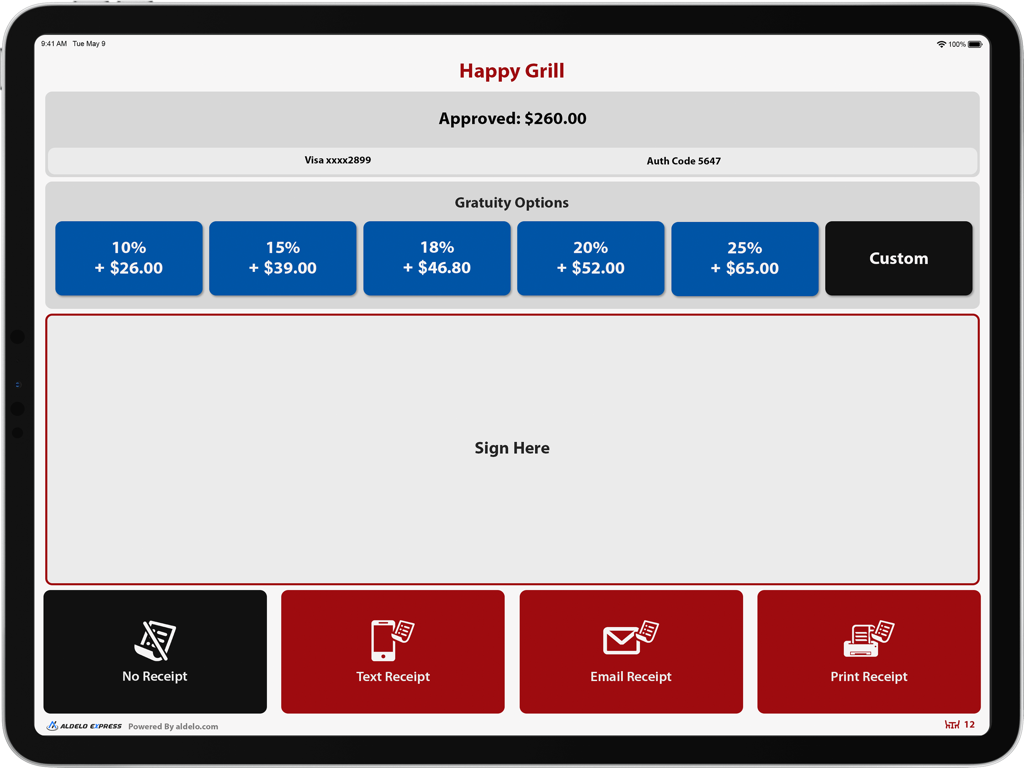This screenshot has width=1024, height=768.
Task: Open the Custom gratuity option
Action: coord(898,258)
